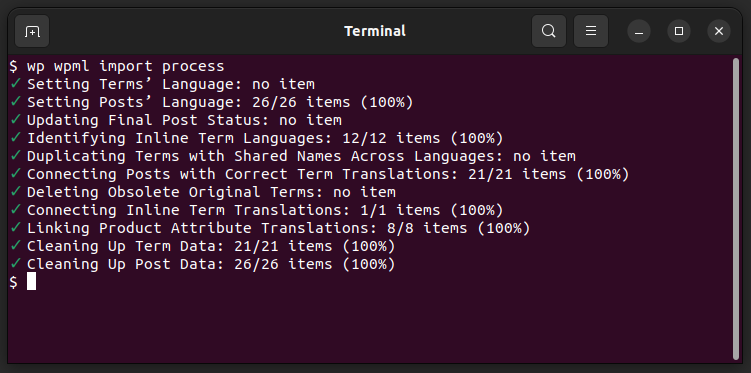The image size is (751, 373).
Task: Click the 'wp wpml import process' command
Action: [x=125, y=66]
